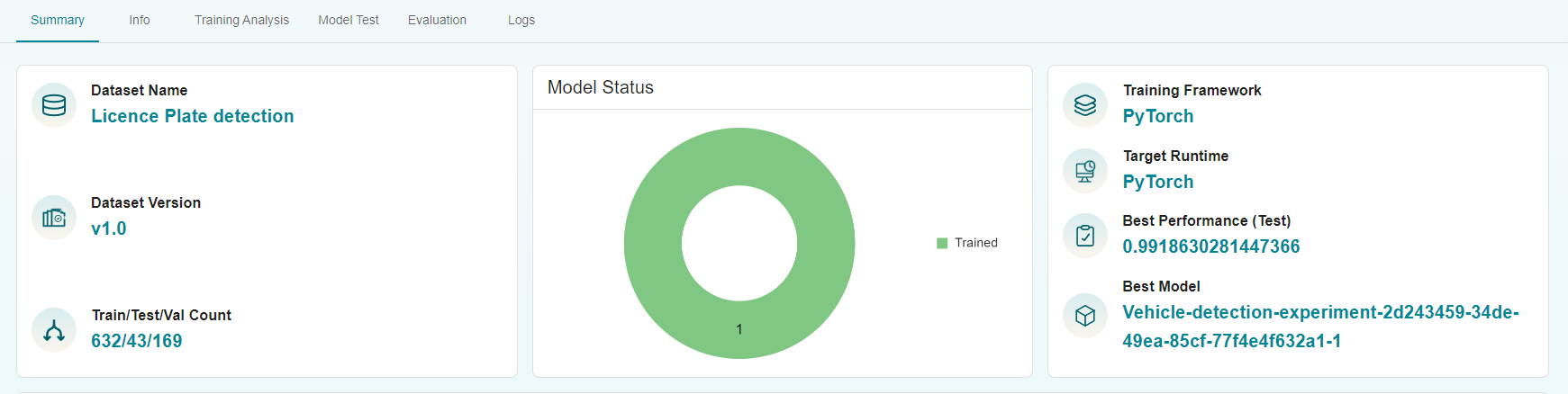Image resolution: width=1568 pixels, height=394 pixels.
Task: Select the Summary tab
Action: pos(58,20)
